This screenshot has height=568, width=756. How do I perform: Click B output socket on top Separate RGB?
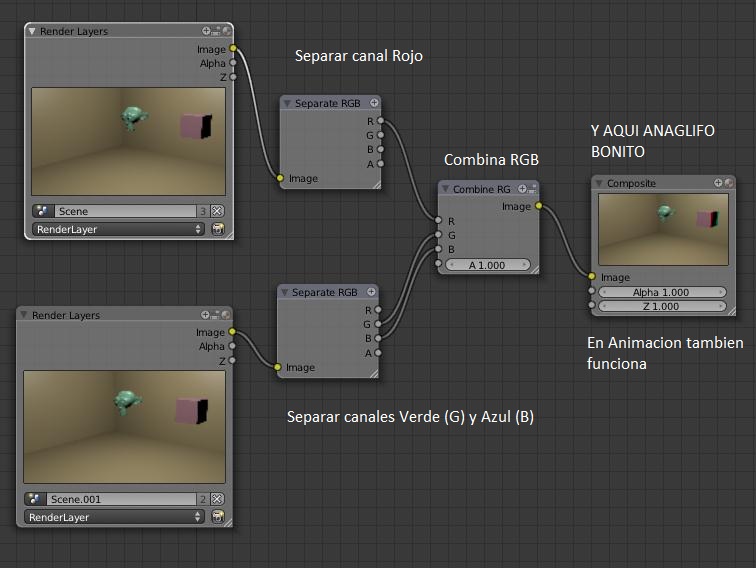pos(381,149)
